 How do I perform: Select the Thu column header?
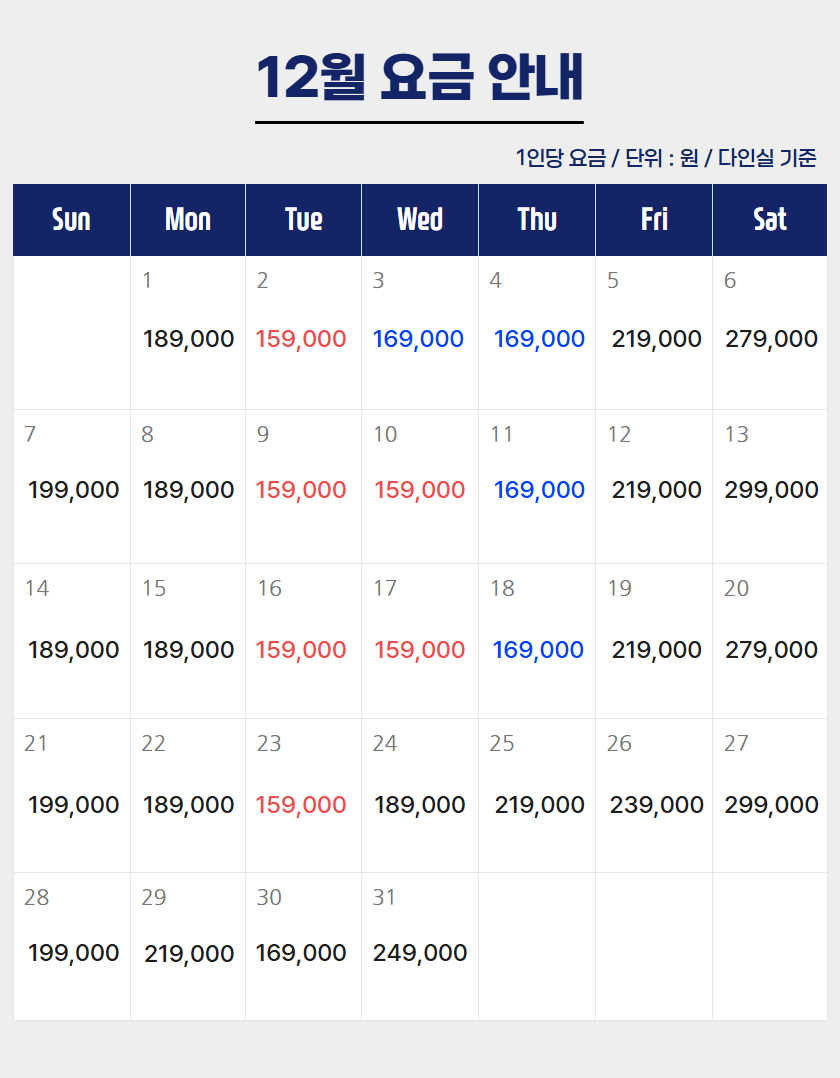[x=537, y=220]
